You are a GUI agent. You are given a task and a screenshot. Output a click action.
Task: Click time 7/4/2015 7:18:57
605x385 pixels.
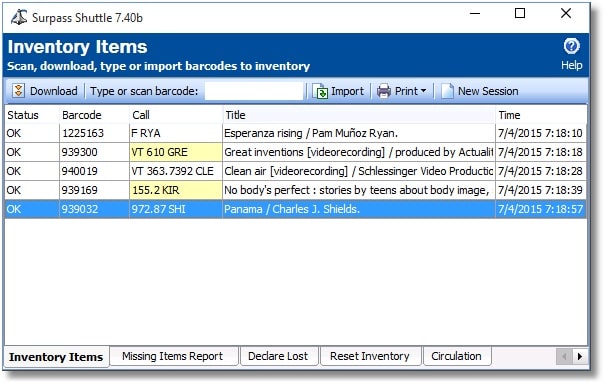tap(541, 209)
